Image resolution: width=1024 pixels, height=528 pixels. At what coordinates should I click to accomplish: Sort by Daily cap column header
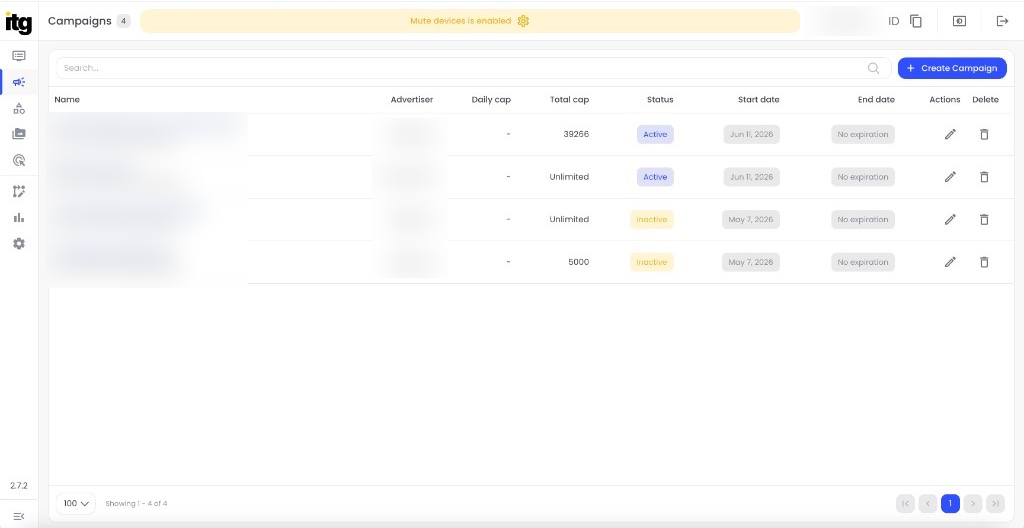point(491,100)
